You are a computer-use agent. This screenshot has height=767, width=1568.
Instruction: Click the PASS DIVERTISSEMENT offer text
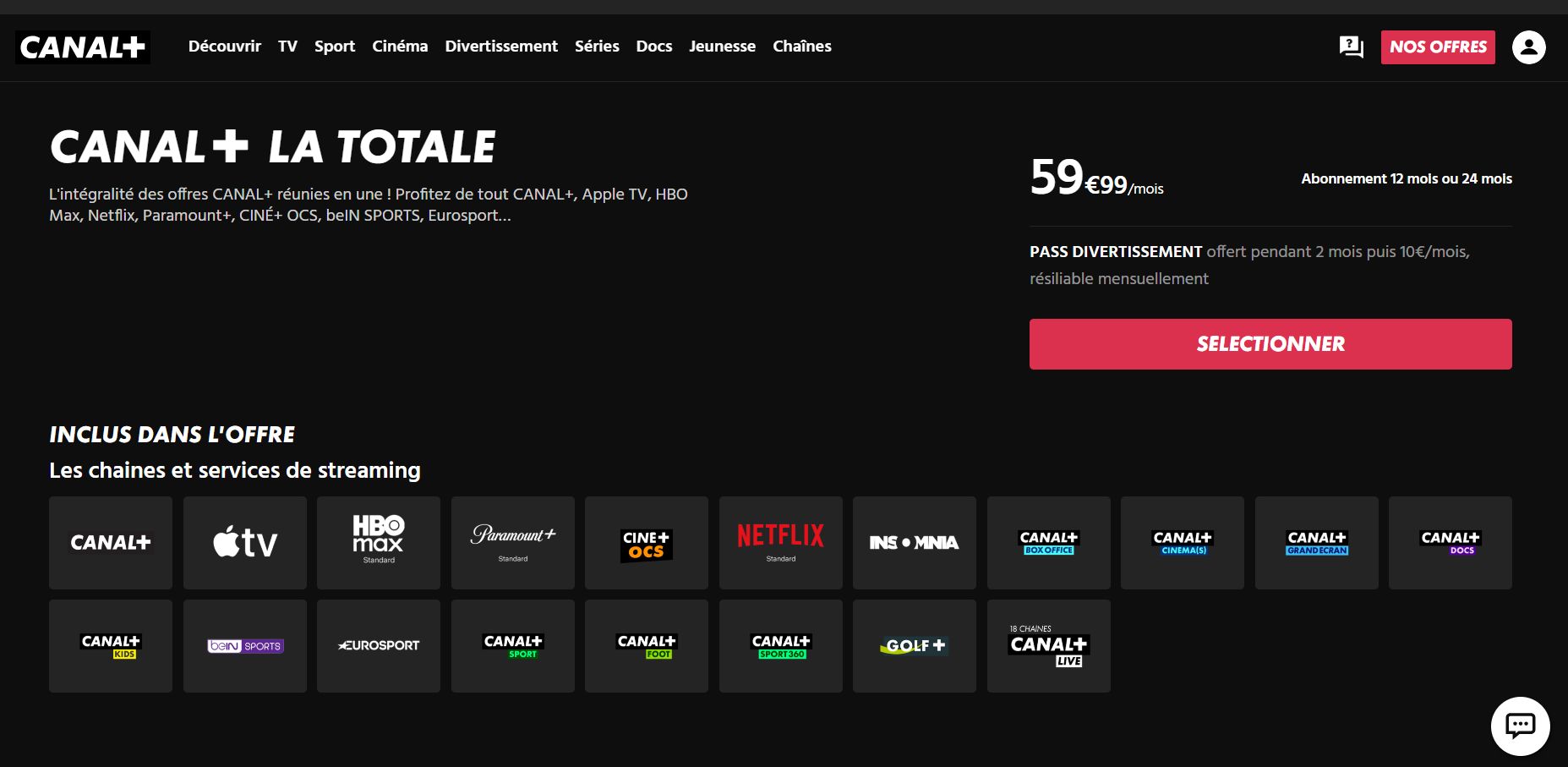point(1250,265)
